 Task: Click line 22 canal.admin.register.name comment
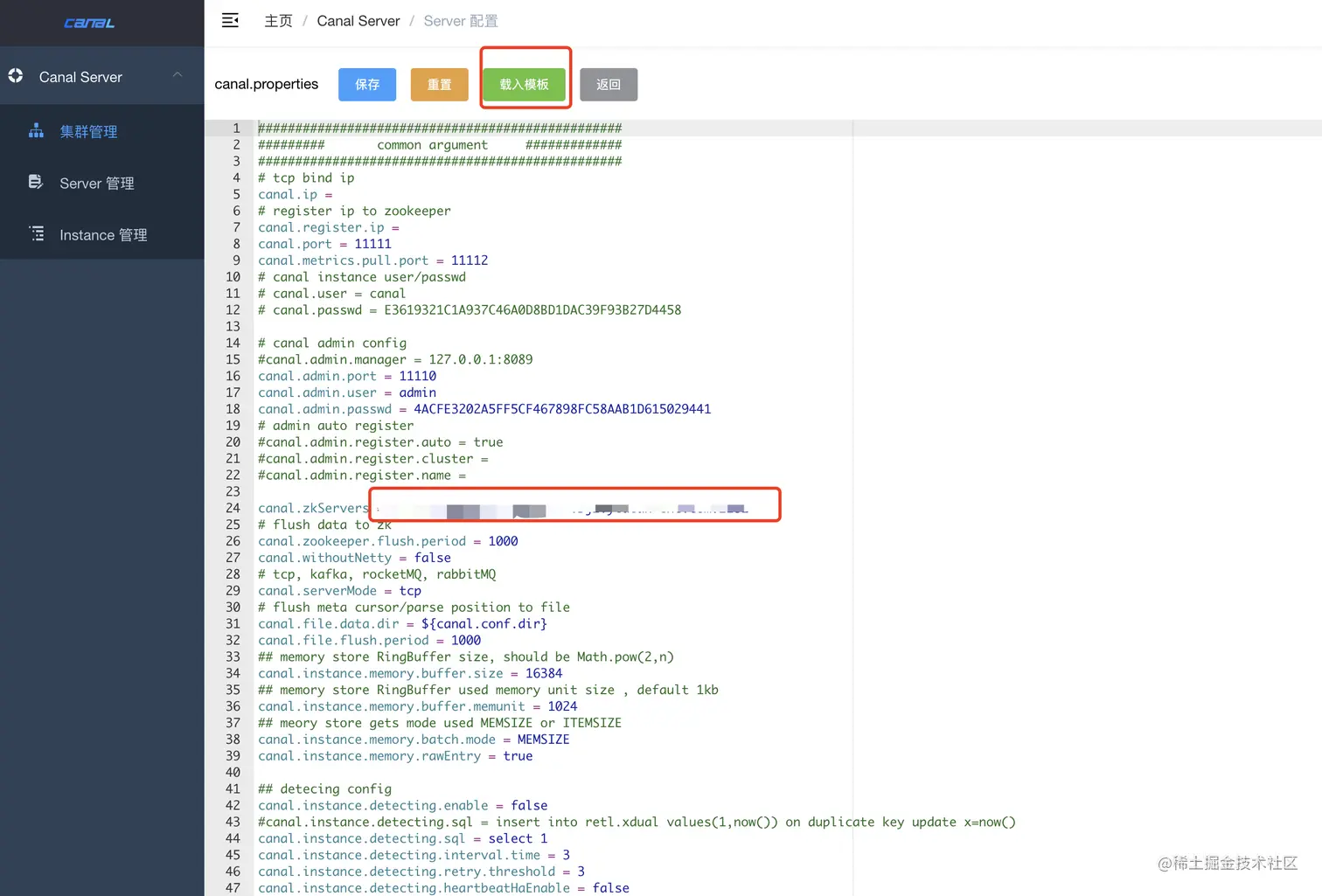[362, 476]
